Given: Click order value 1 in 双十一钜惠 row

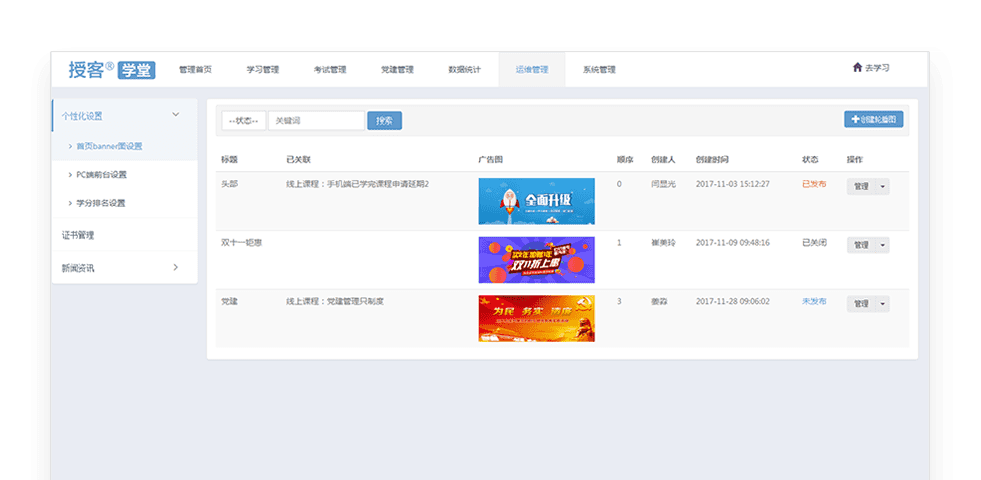Looking at the screenshot, I should [x=619, y=242].
